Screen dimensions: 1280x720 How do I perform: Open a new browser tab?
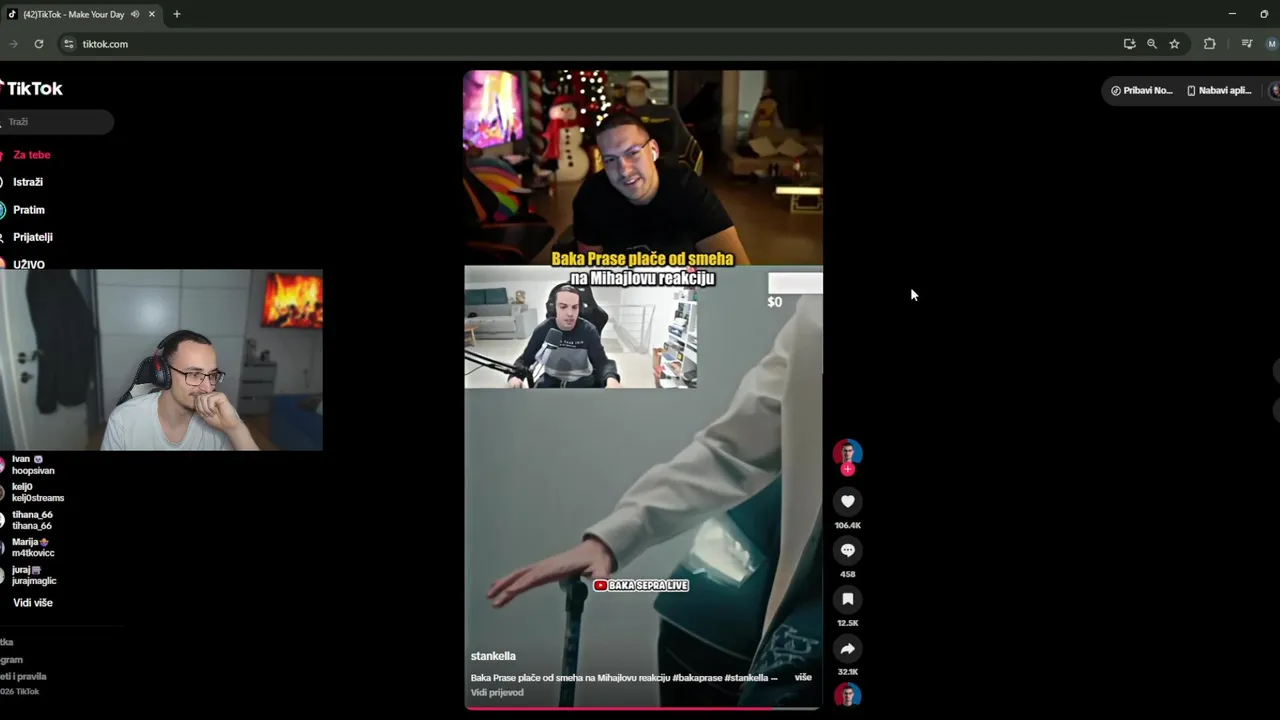[x=176, y=14]
